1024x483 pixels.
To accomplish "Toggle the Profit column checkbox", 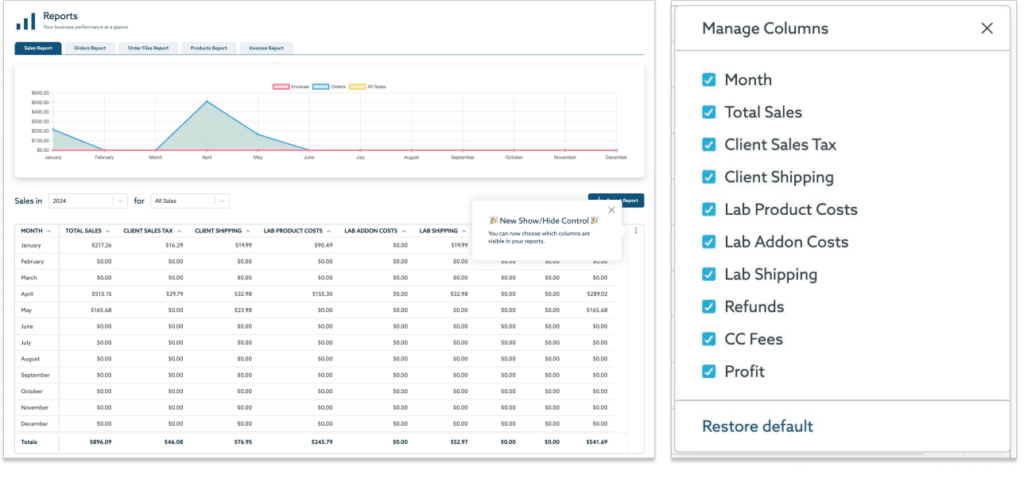I will tap(709, 371).
